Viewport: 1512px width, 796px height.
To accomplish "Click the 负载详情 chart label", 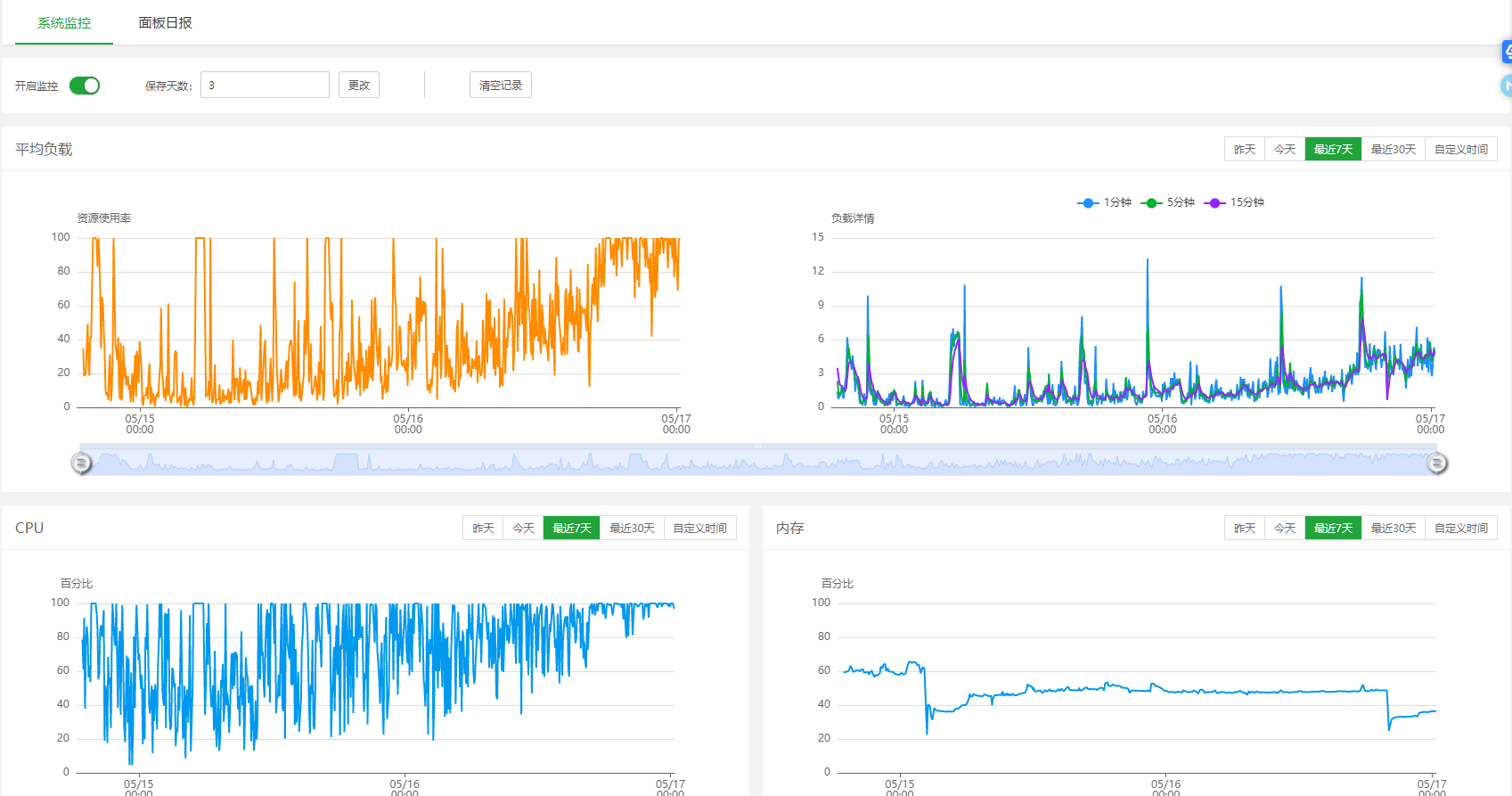I will click(853, 217).
